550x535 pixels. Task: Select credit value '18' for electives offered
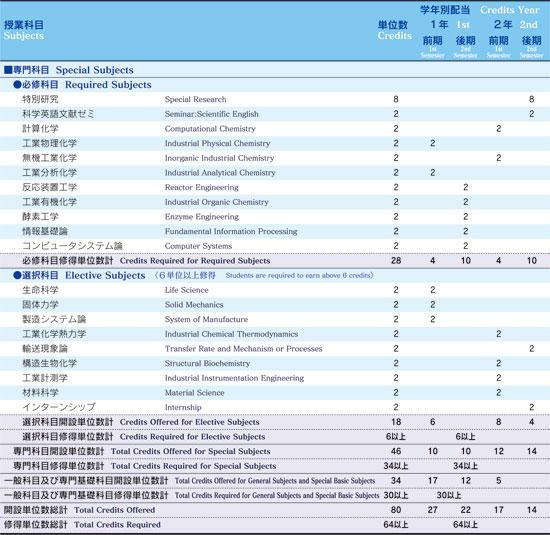[x=396, y=422]
